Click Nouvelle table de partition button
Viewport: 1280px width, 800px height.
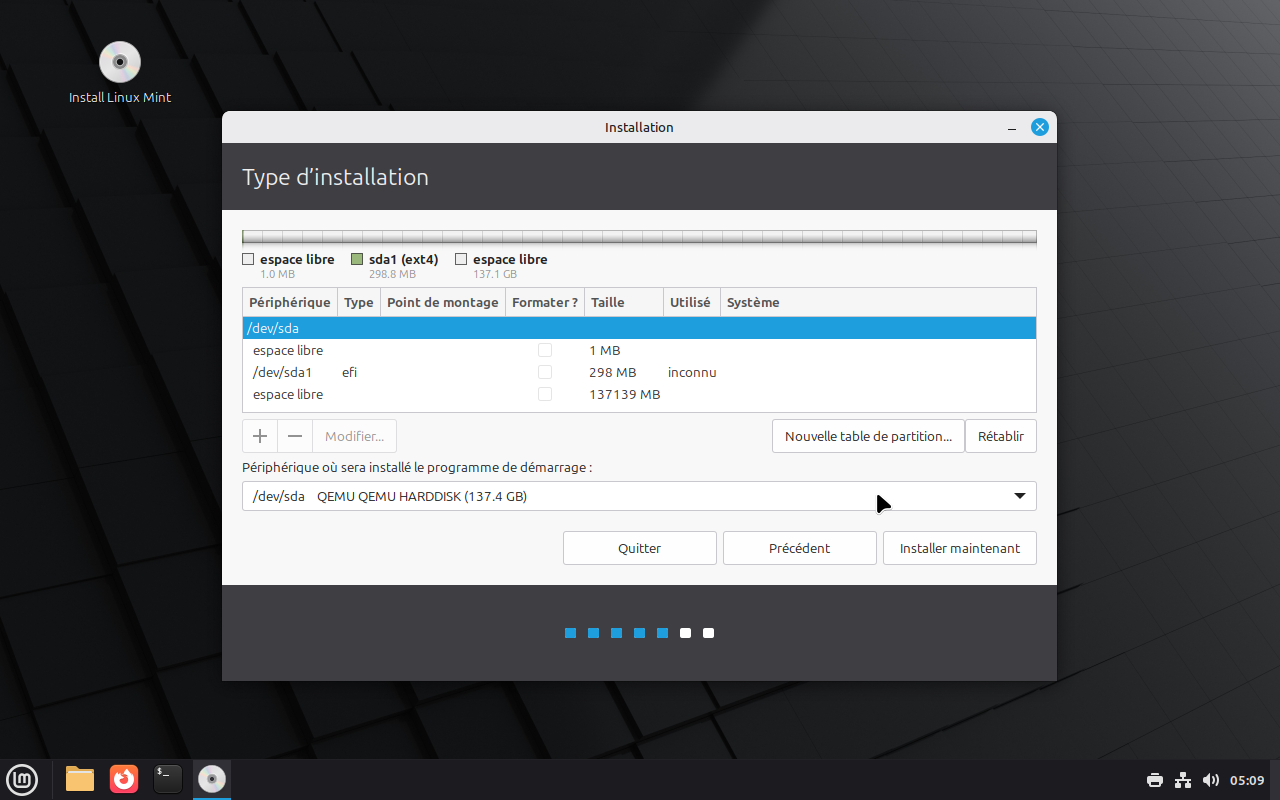pyautogui.click(x=868, y=436)
